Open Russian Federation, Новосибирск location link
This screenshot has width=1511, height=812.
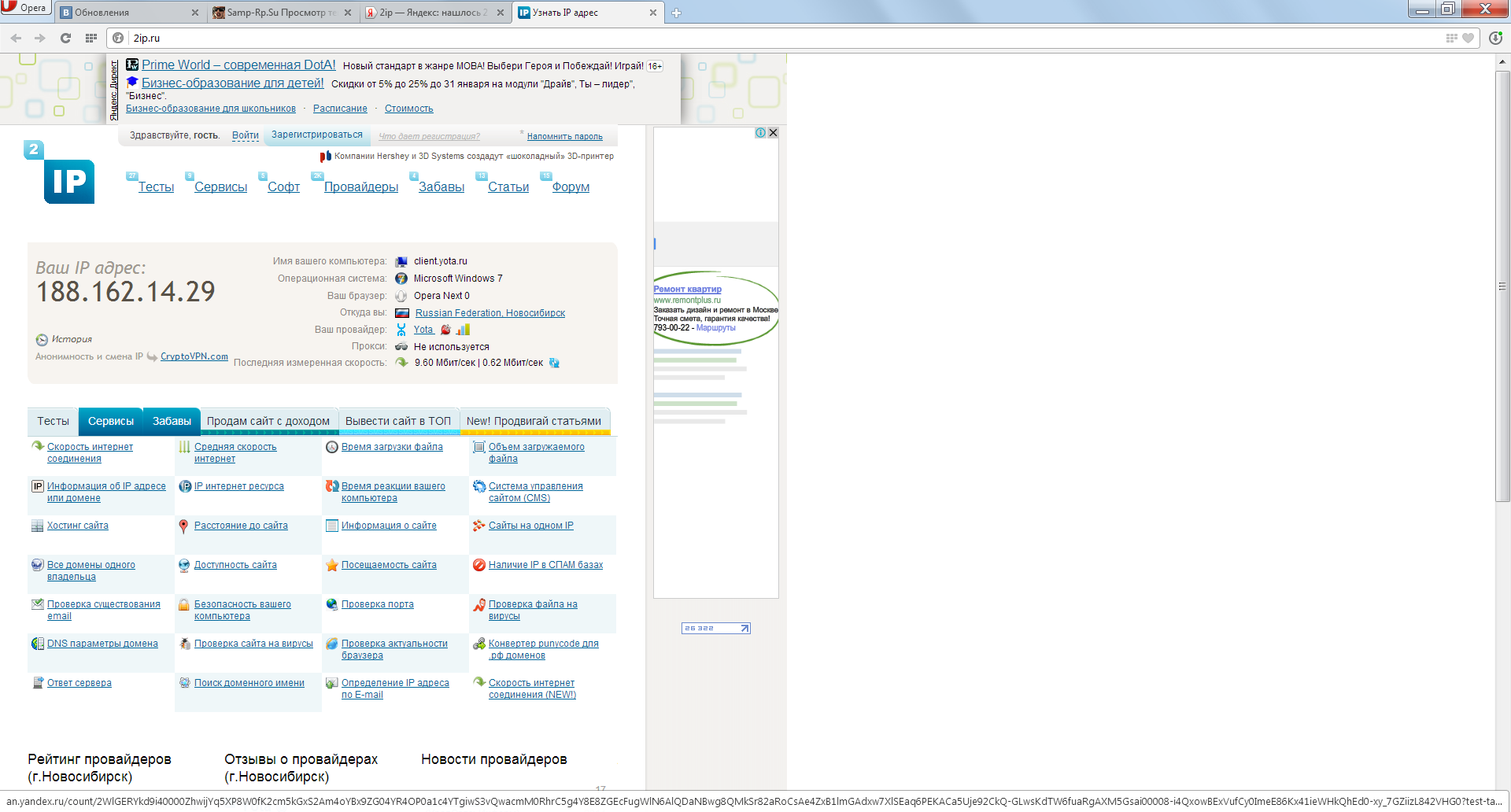[x=490, y=313]
